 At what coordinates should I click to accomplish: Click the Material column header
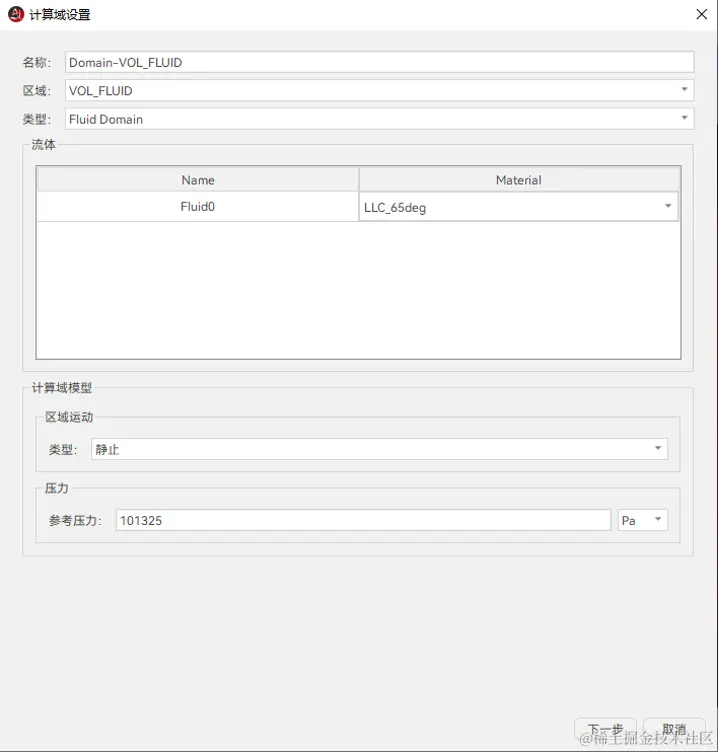[519, 180]
